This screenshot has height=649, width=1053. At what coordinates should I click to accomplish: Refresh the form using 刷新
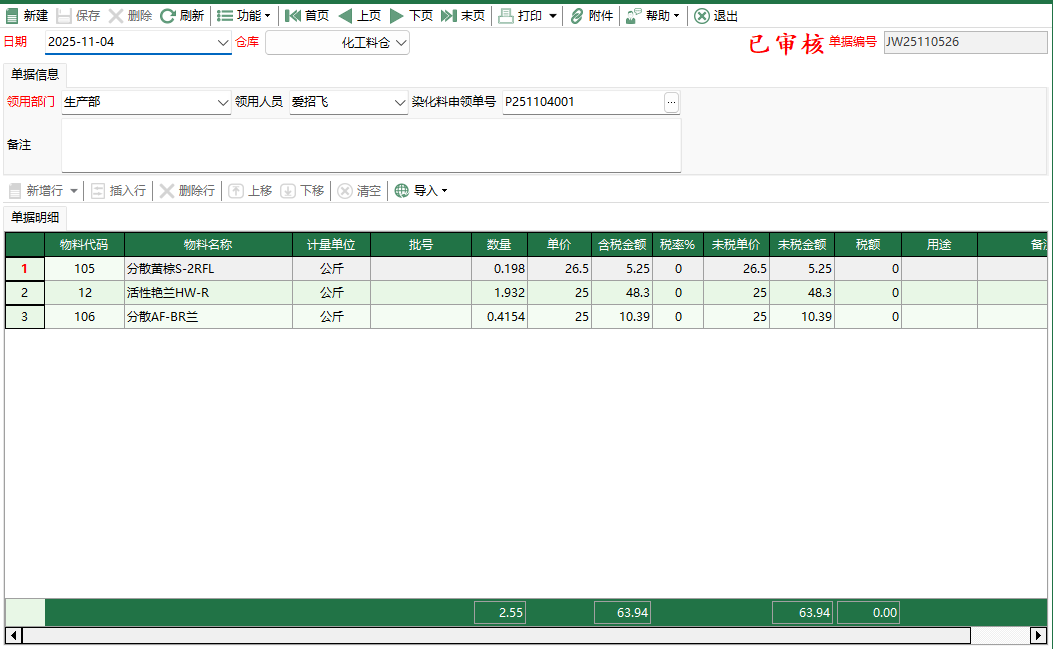(x=180, y=15)
